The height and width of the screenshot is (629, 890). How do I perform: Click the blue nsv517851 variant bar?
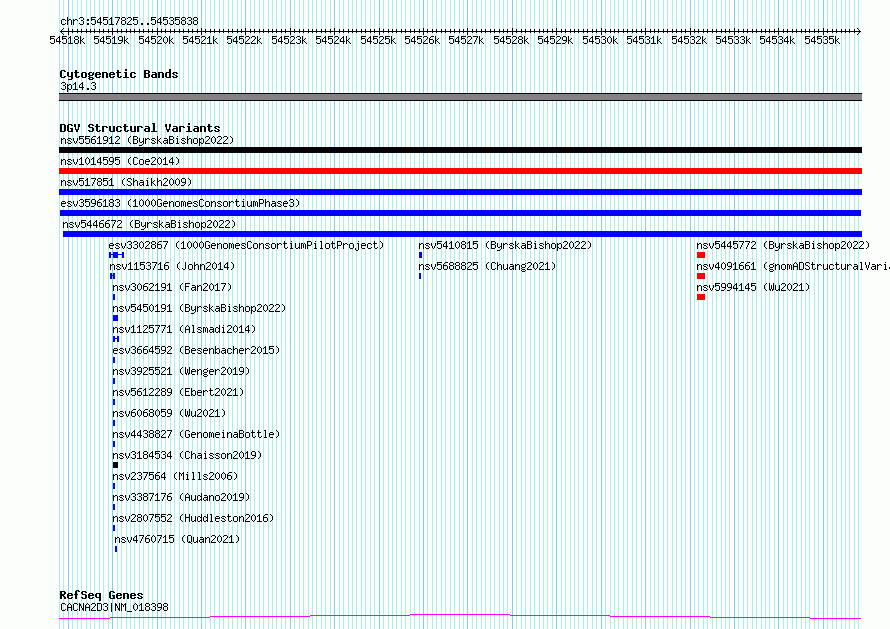(x=460, y=192)
